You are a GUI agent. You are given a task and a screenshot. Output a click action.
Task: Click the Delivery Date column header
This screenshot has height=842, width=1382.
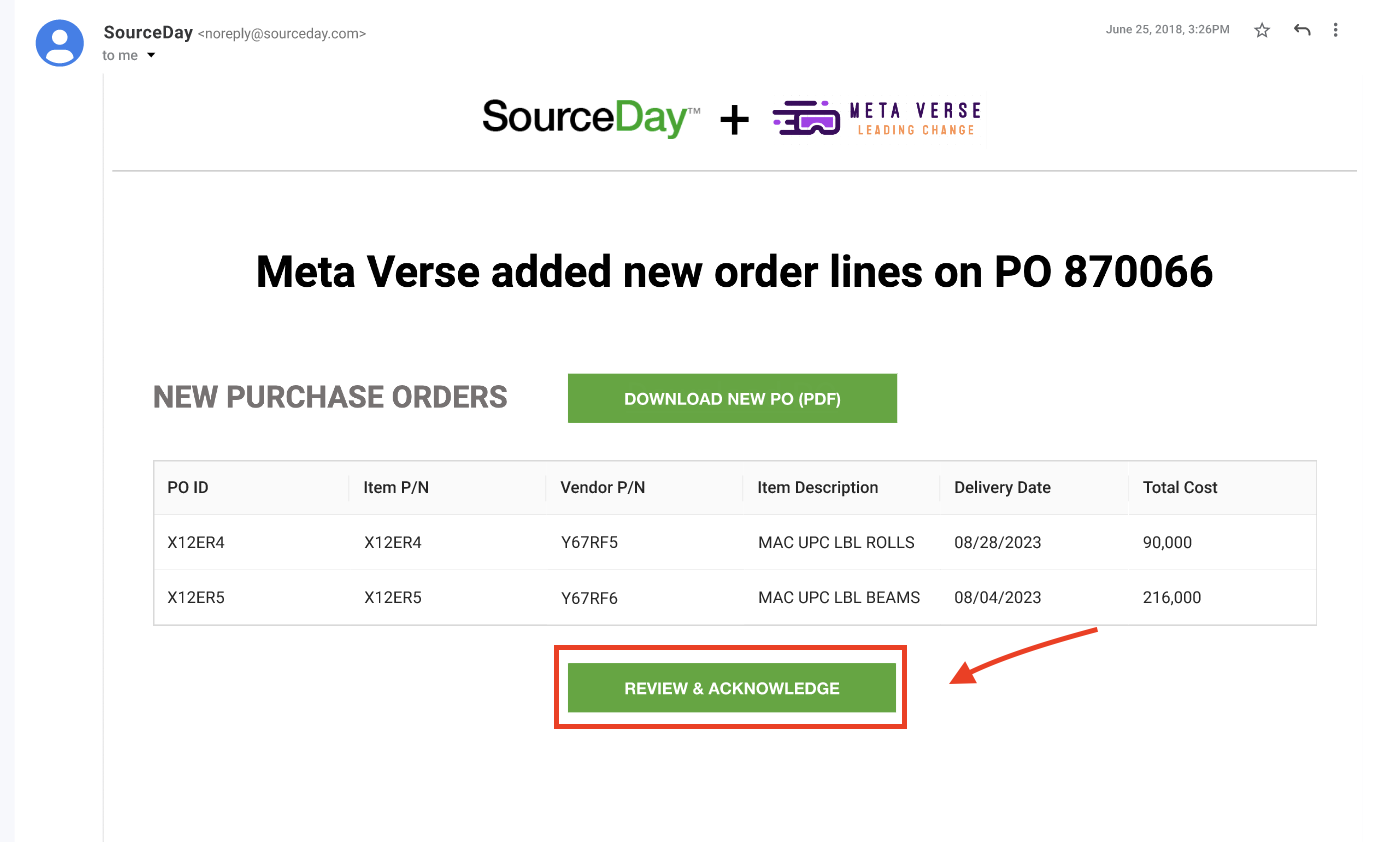[x=1002, y=488]
